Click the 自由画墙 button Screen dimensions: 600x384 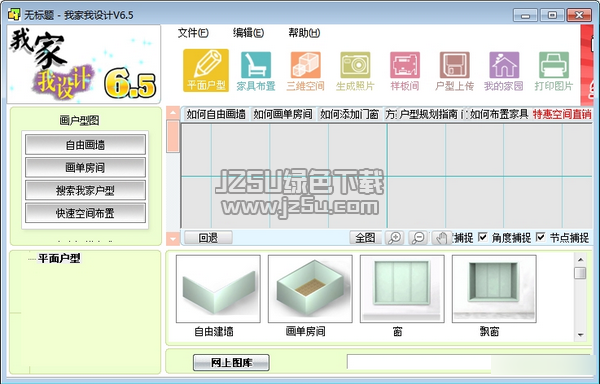point(85,145)
